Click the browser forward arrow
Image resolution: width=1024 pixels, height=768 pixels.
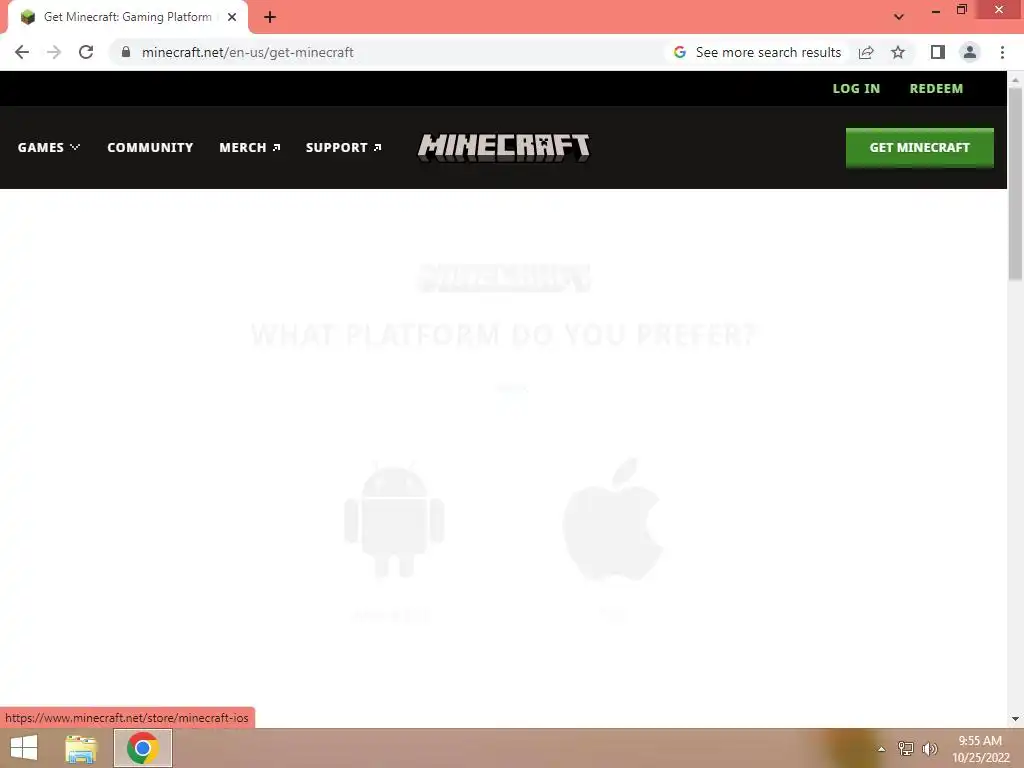pos(54,52)
